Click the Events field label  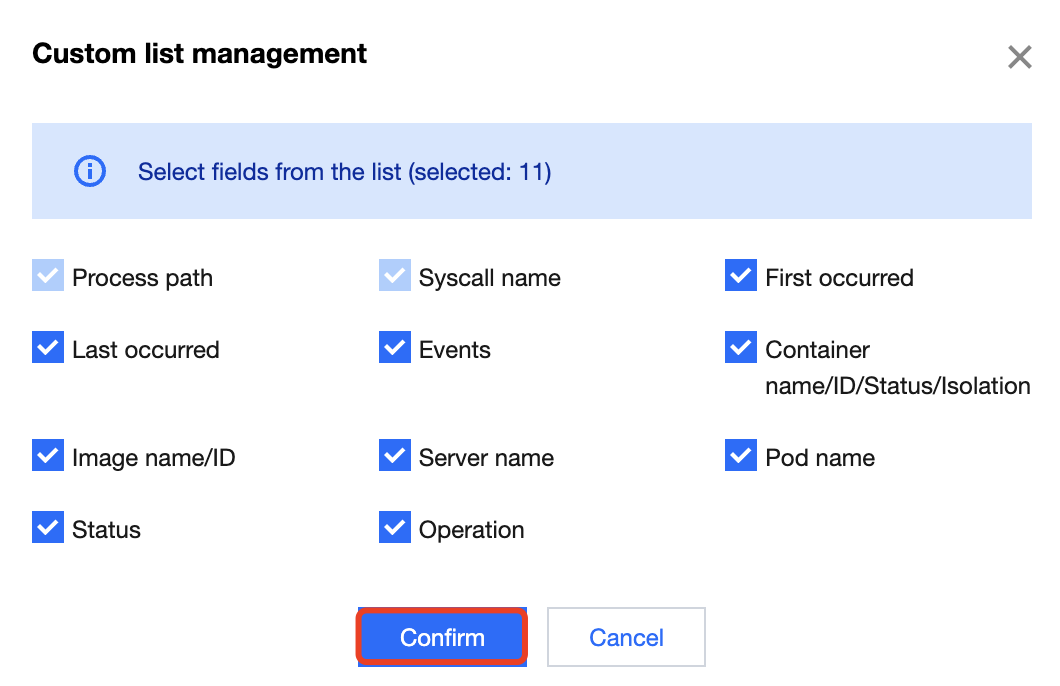tap(454, 350)
